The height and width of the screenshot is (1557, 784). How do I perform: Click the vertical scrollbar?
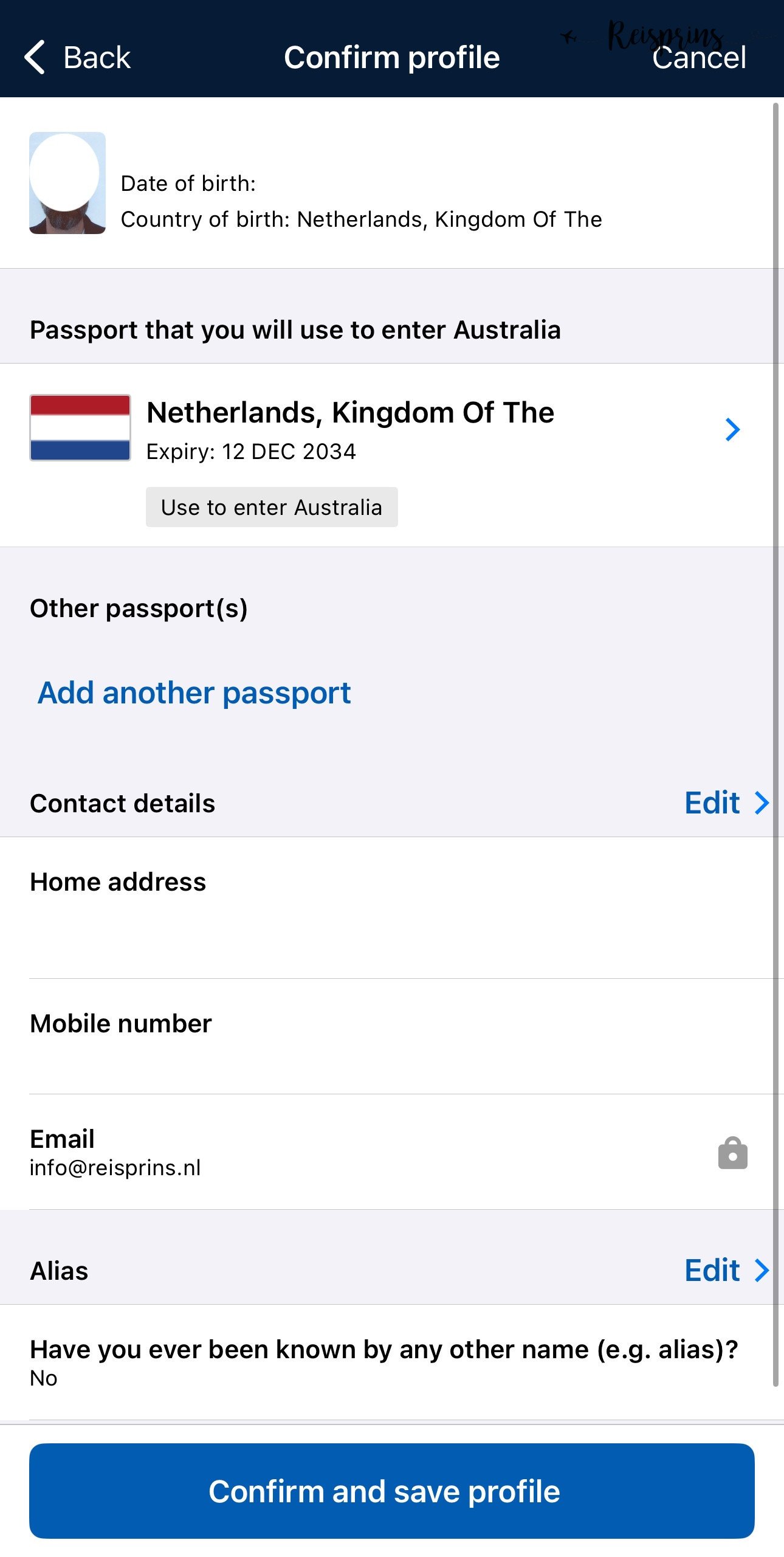point(775,730)
